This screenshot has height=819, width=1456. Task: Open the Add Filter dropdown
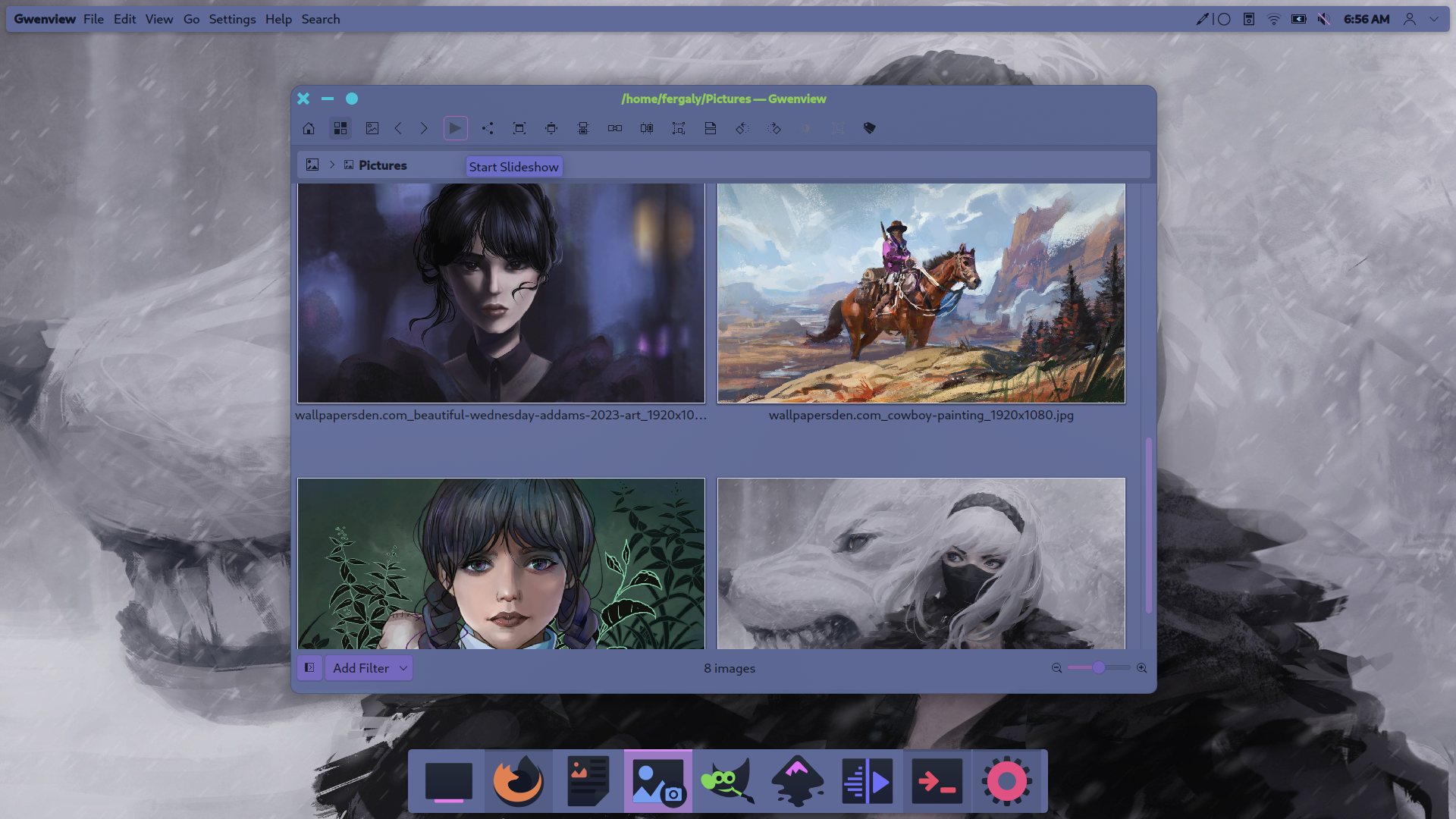[x=369, y=668]
